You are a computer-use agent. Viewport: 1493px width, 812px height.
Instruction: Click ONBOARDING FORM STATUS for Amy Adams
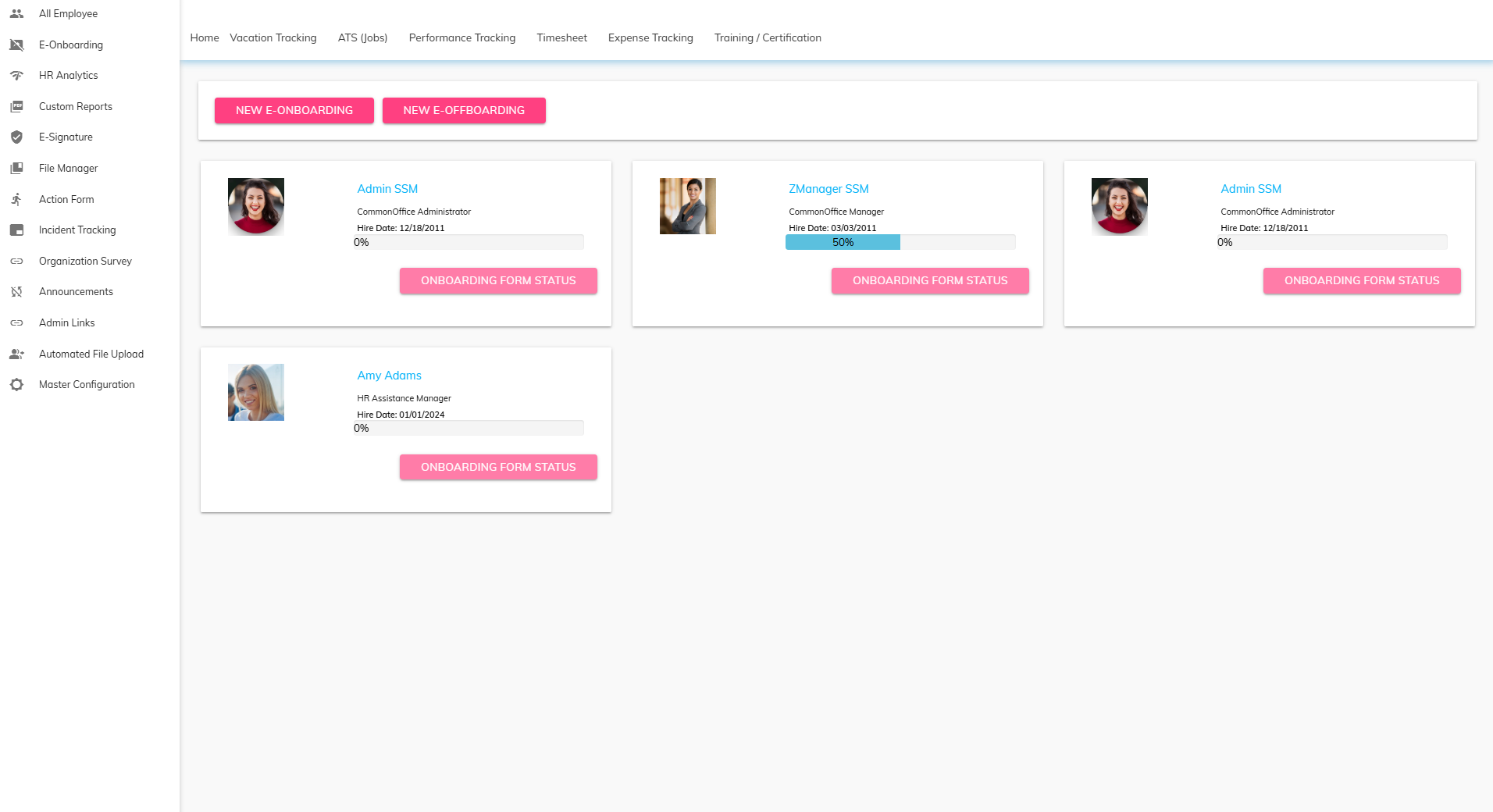coord(498,467)
